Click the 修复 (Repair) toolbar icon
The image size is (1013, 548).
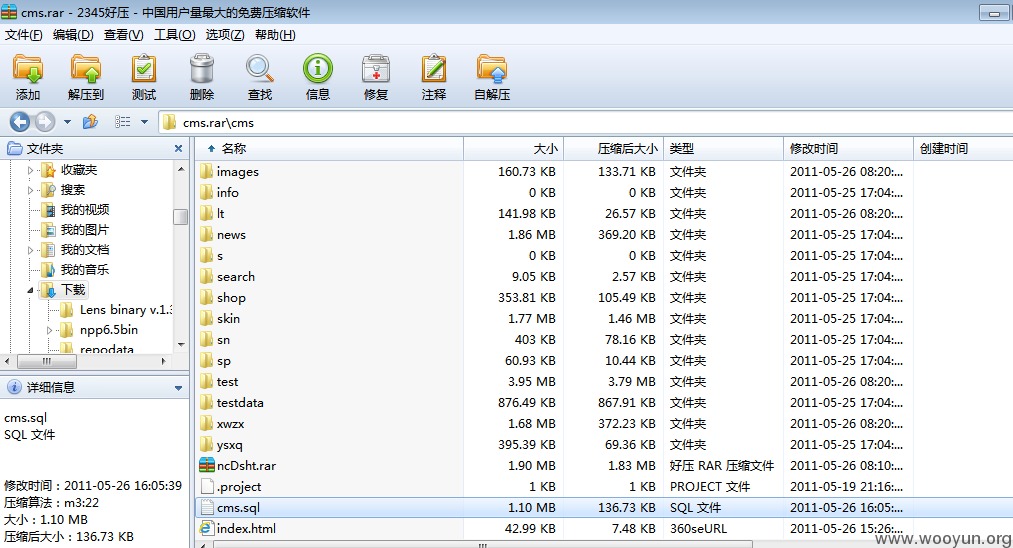(x=376, y=69)
